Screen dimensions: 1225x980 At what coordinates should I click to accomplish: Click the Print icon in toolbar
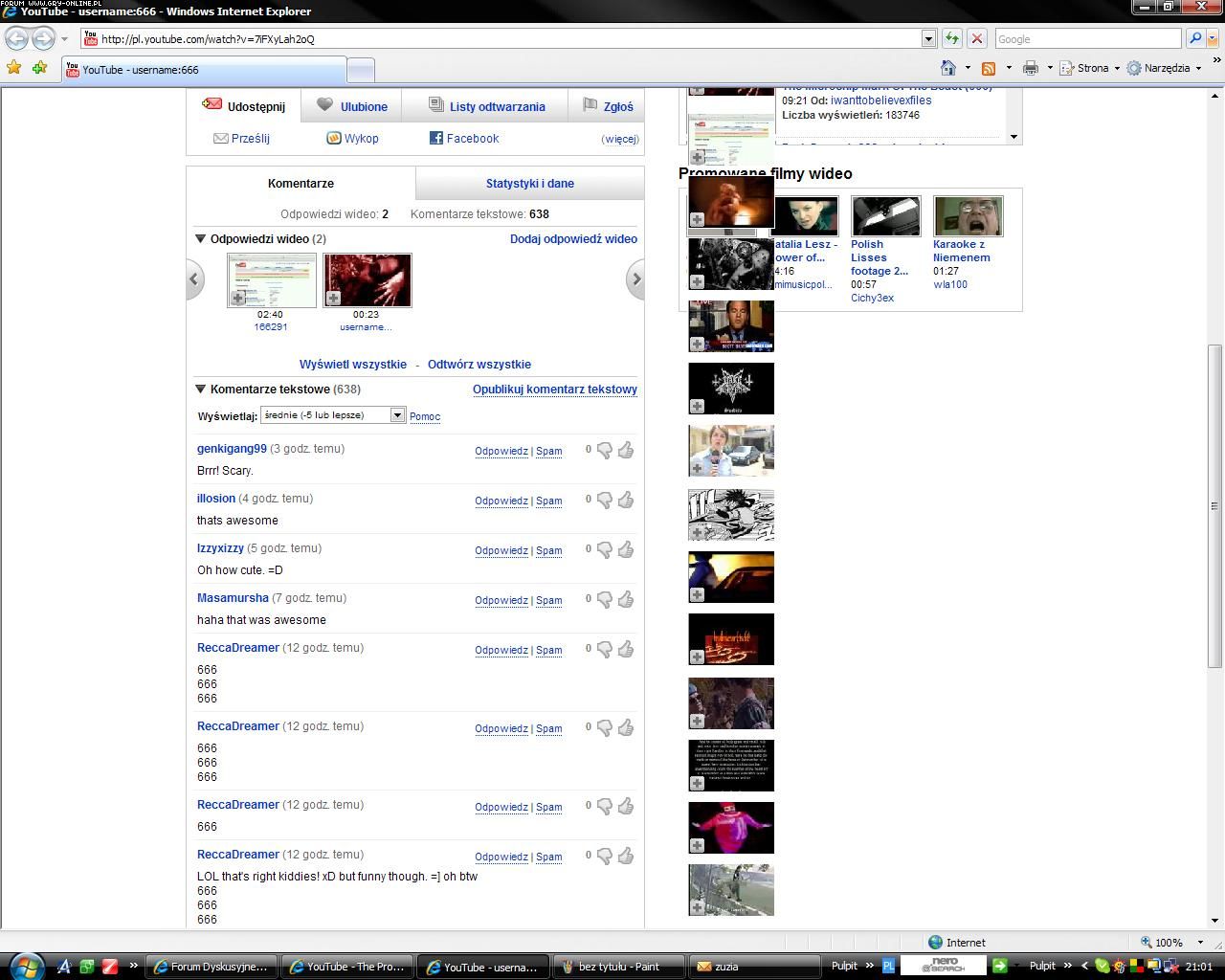pyautogui.click(x=1030, y=68)
